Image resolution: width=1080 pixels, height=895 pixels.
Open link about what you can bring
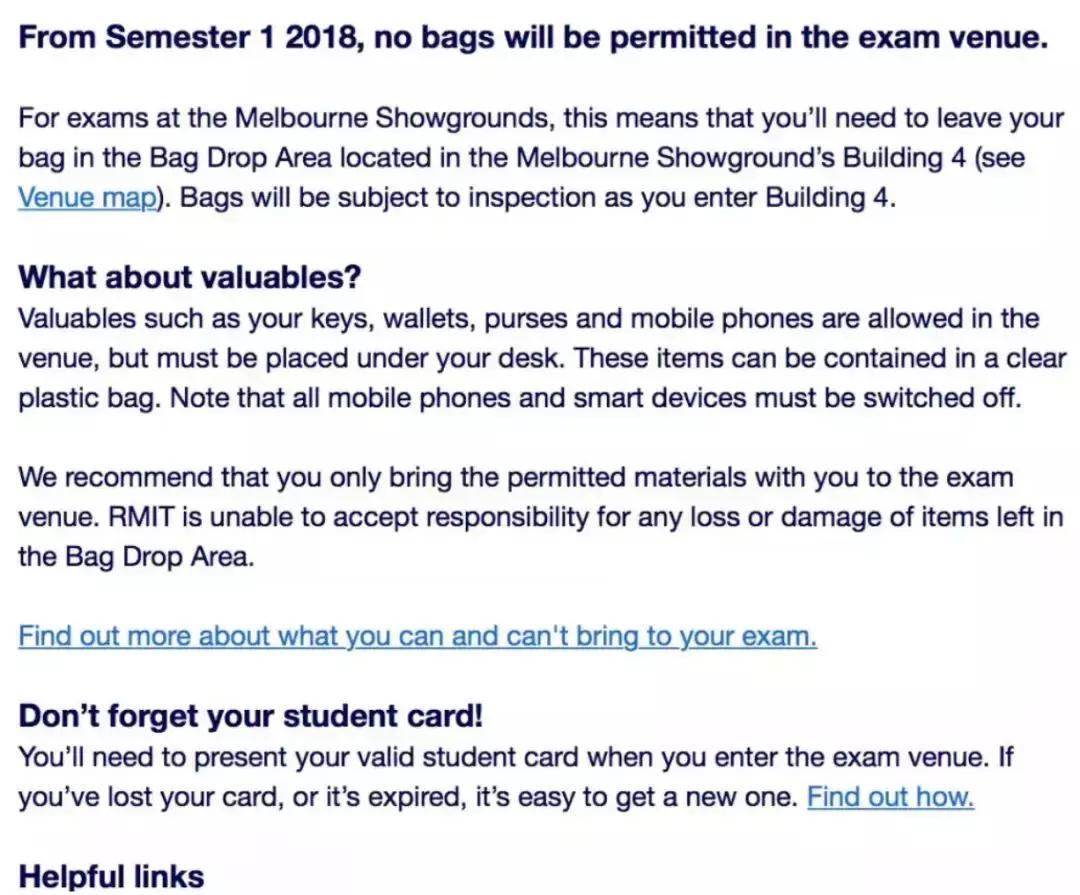click(x=417, y=636)
